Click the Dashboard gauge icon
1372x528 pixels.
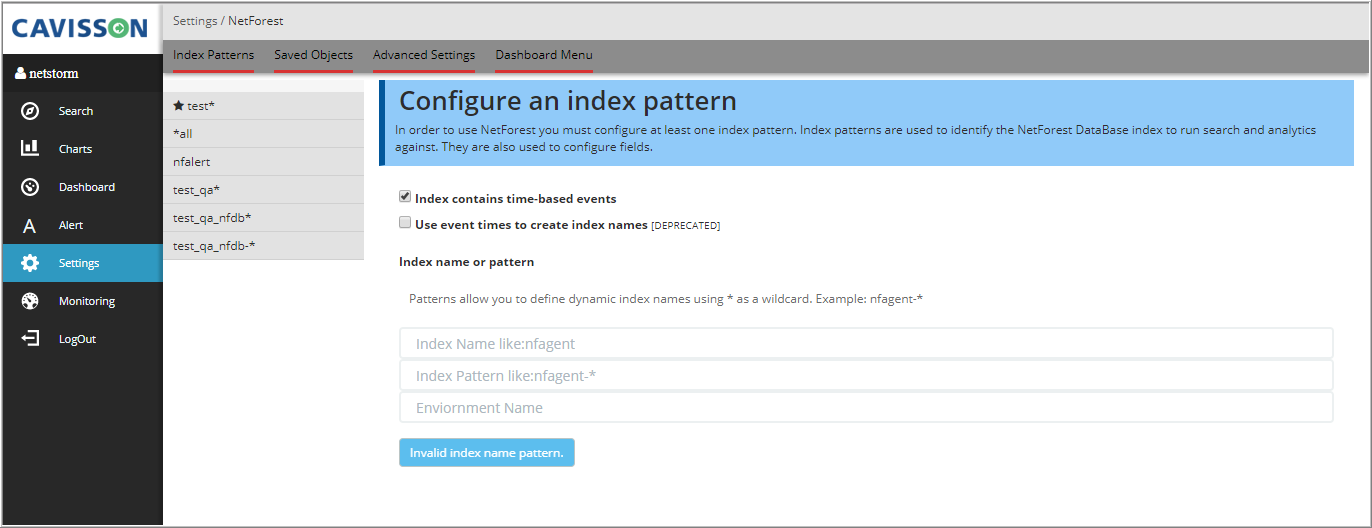tap(30, 187)
